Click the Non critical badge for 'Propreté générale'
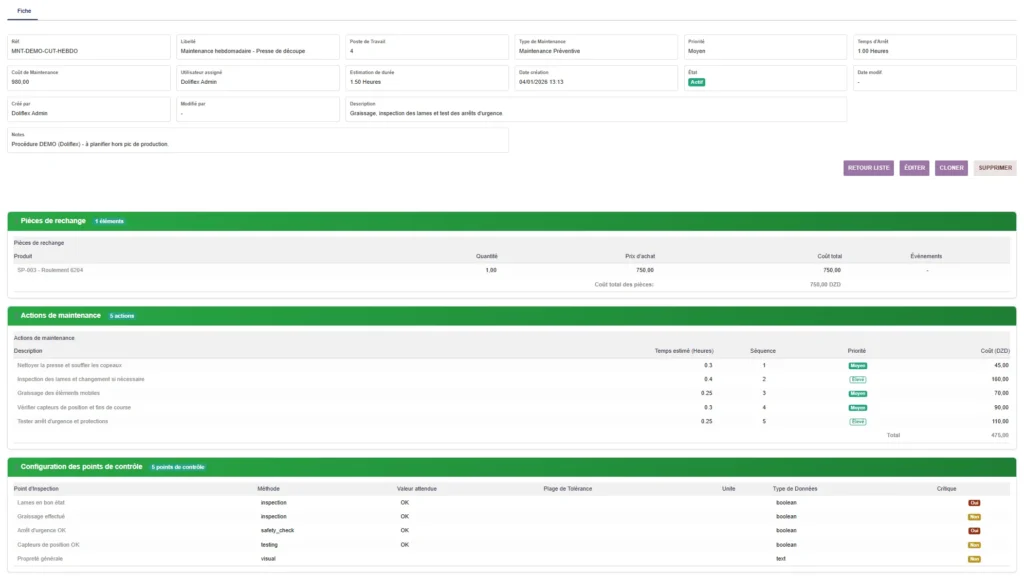Viewport: 1024px width, 577px height. tap(973, 559)
